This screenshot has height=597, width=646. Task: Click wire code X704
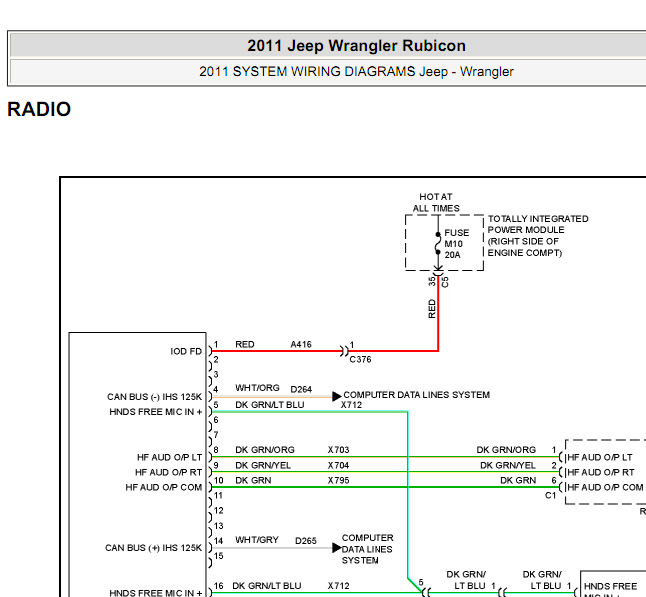tap(338, 465)
